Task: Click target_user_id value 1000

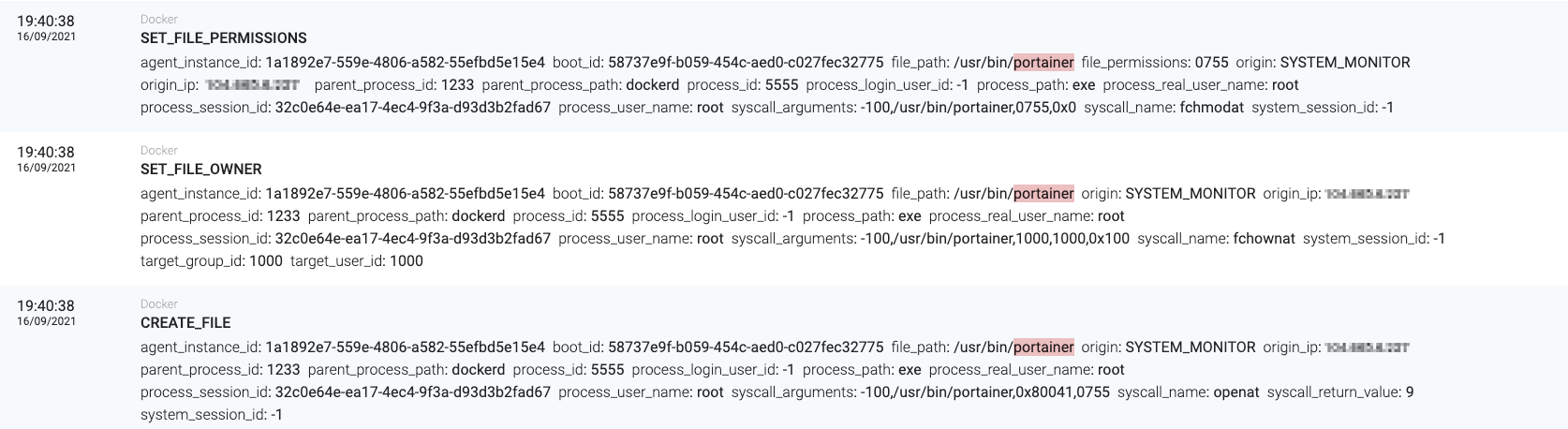Action: 407,261
